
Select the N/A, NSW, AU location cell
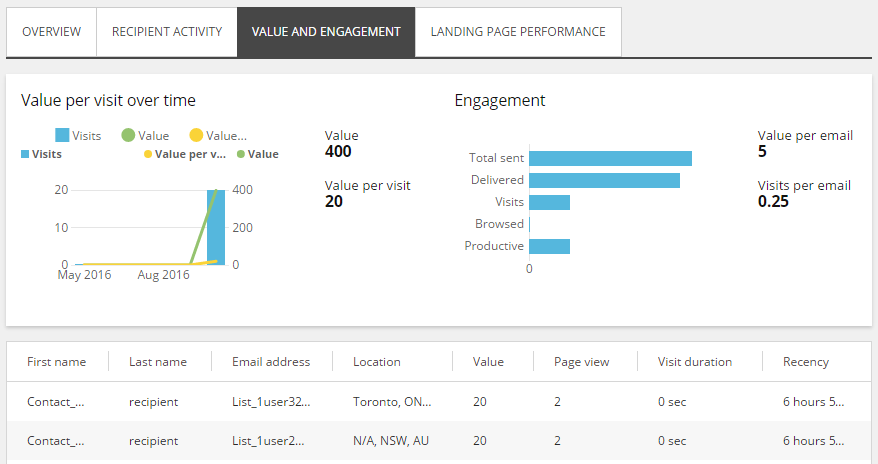(390, 440)
